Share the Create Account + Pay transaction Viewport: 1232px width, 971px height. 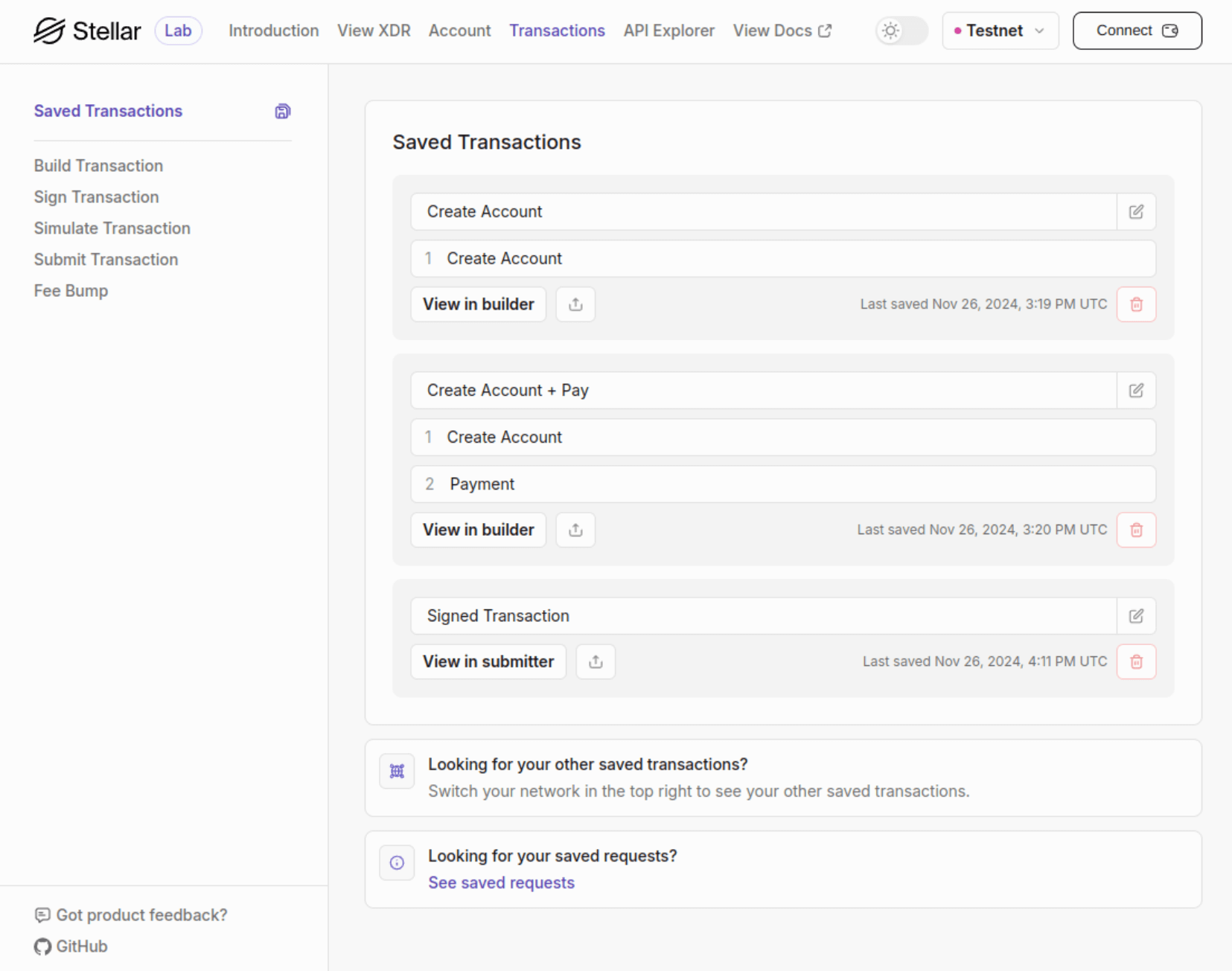575,530
